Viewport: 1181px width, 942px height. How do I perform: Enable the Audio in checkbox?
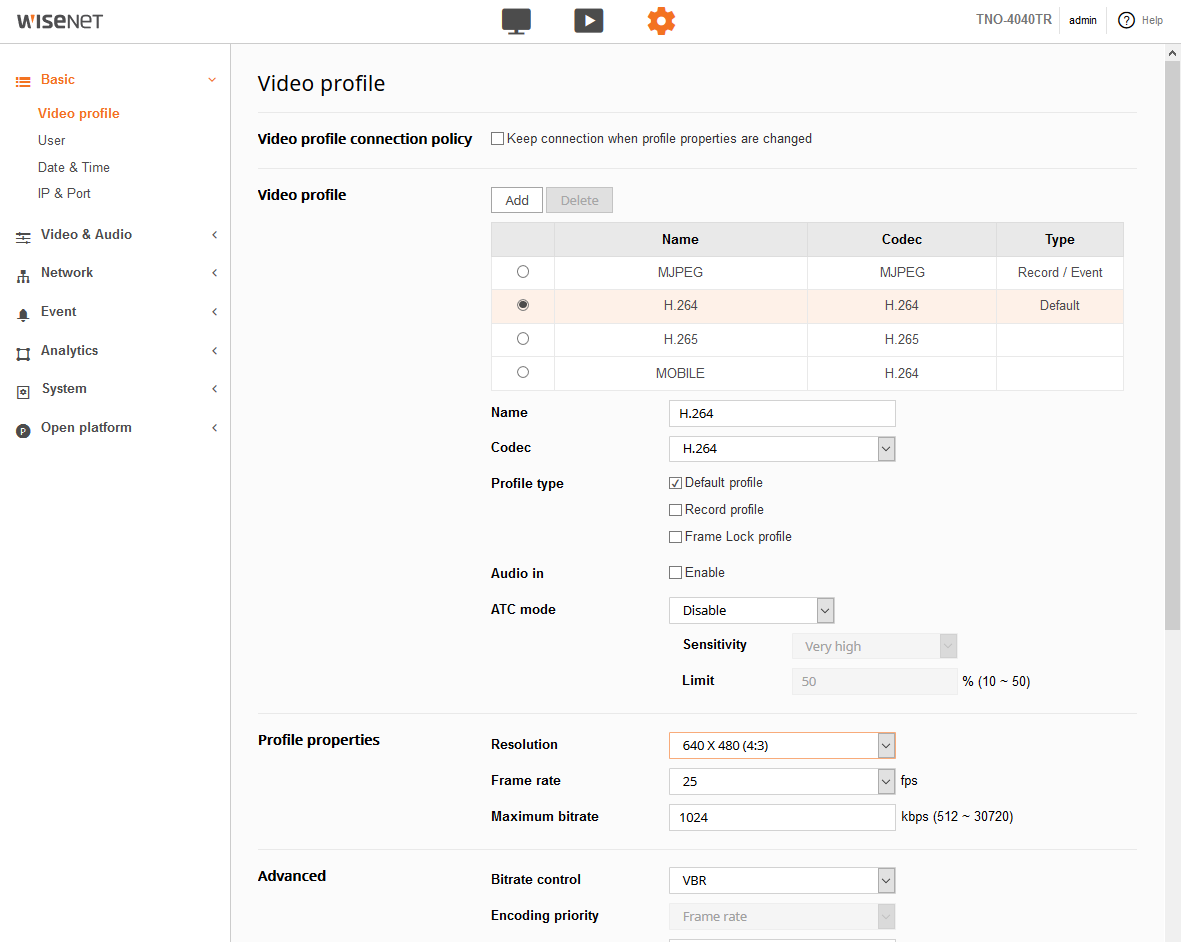coord(676,573)
